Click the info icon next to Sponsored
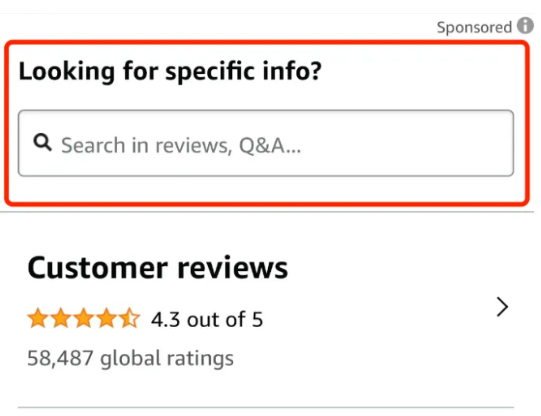 [x=525, y=26]
